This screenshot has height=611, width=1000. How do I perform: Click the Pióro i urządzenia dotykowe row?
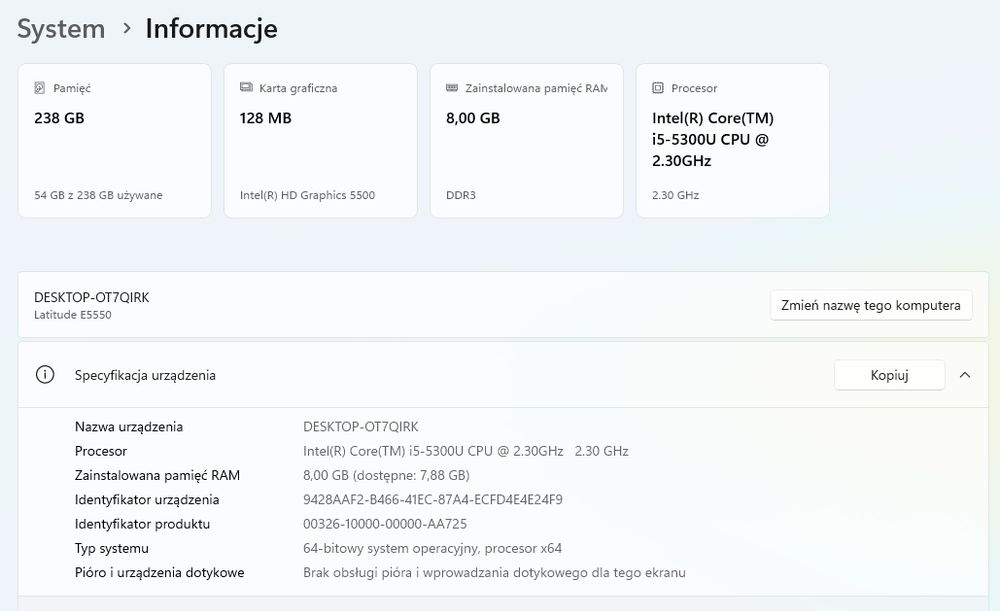pyautogui.click(x=159, y=573)
